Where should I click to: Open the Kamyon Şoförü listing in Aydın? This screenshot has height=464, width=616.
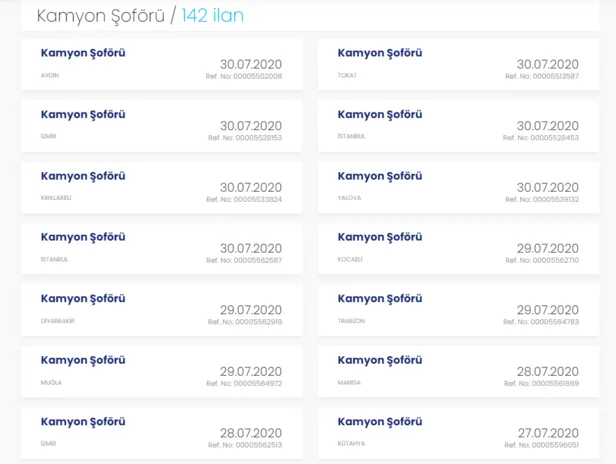[x=83, y=53]
